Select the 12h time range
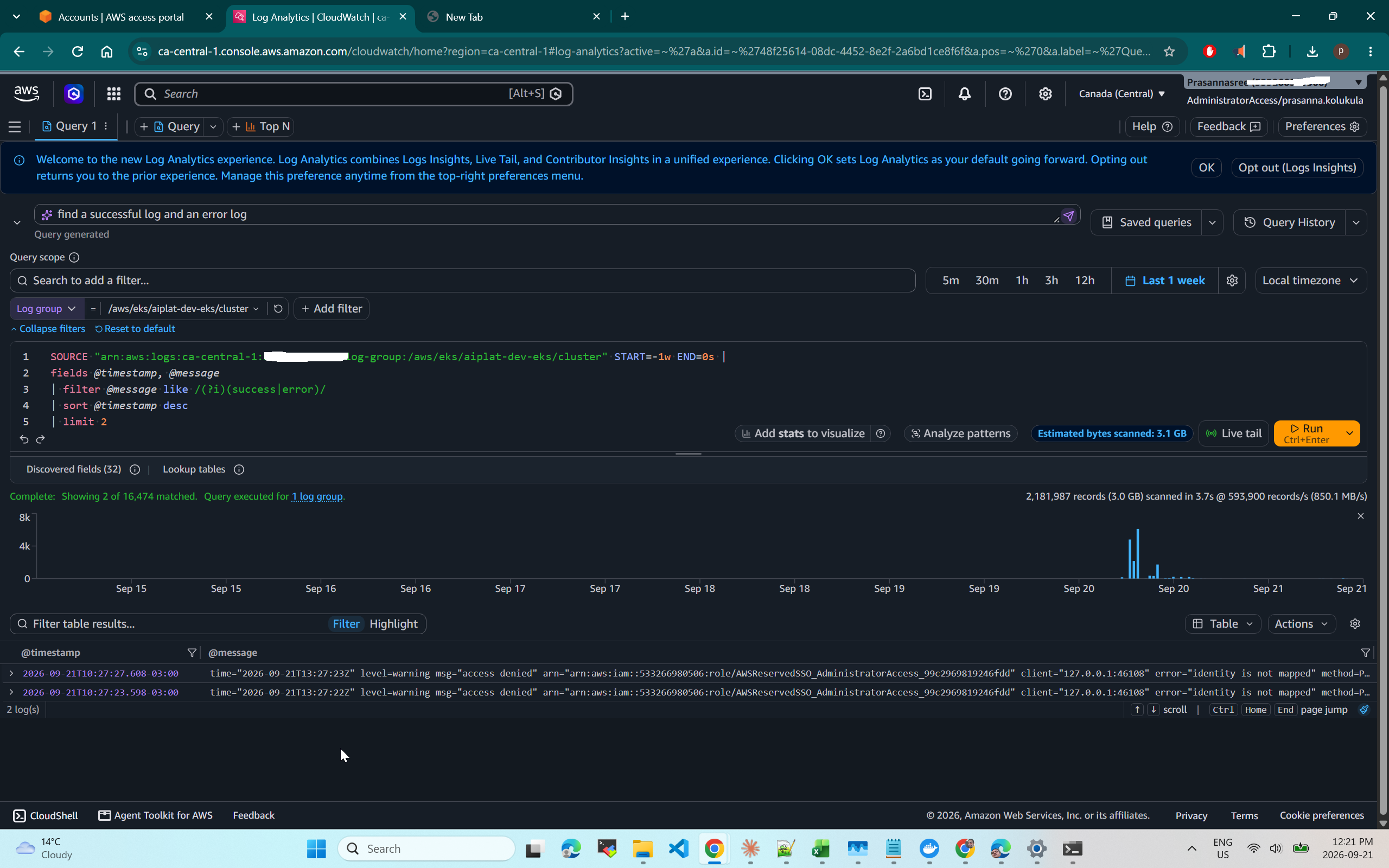The height and width of the screenshot is (868, 1389). click(x=1084, y=280)
